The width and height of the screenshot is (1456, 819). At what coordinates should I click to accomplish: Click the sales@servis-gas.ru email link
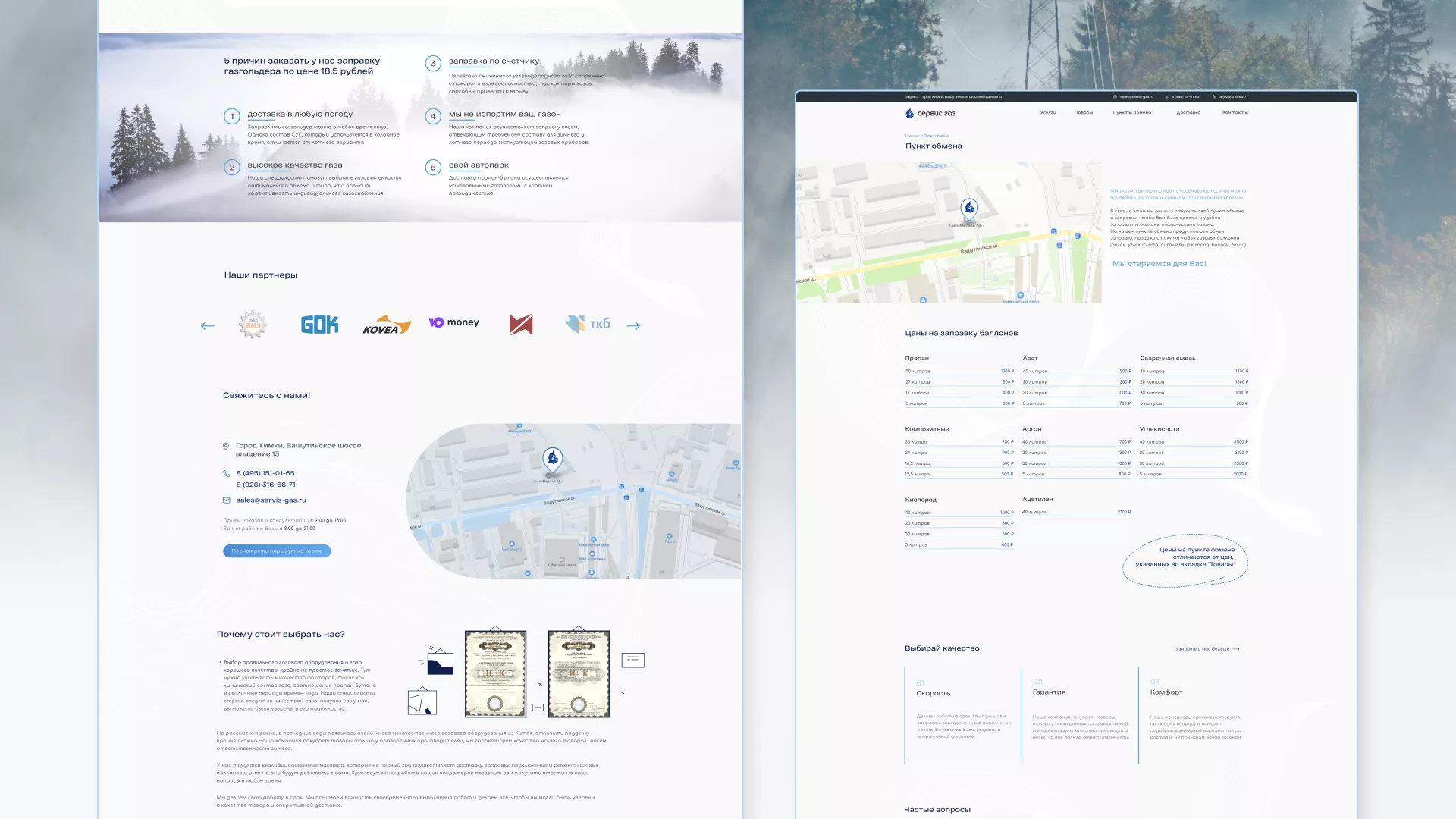tap(271, 500)
